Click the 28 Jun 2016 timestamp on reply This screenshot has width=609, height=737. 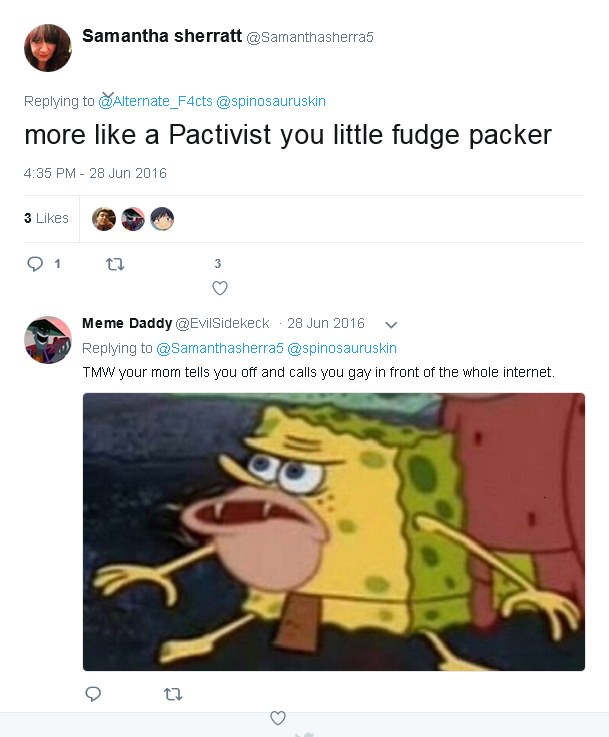(326, 323)
